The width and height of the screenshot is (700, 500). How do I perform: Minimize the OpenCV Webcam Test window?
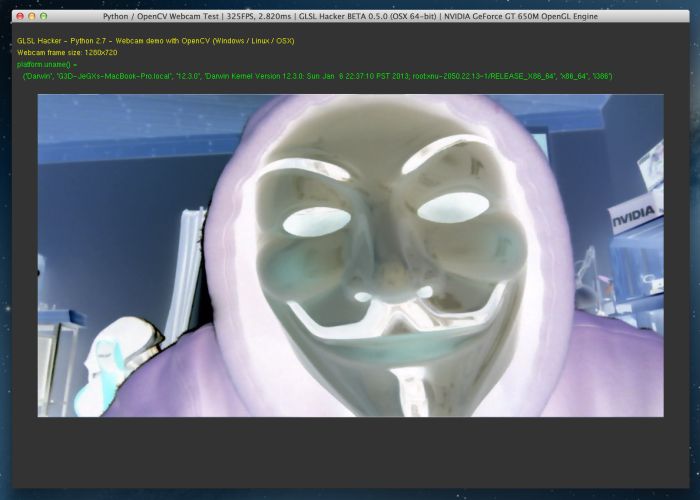pos(32,16)
